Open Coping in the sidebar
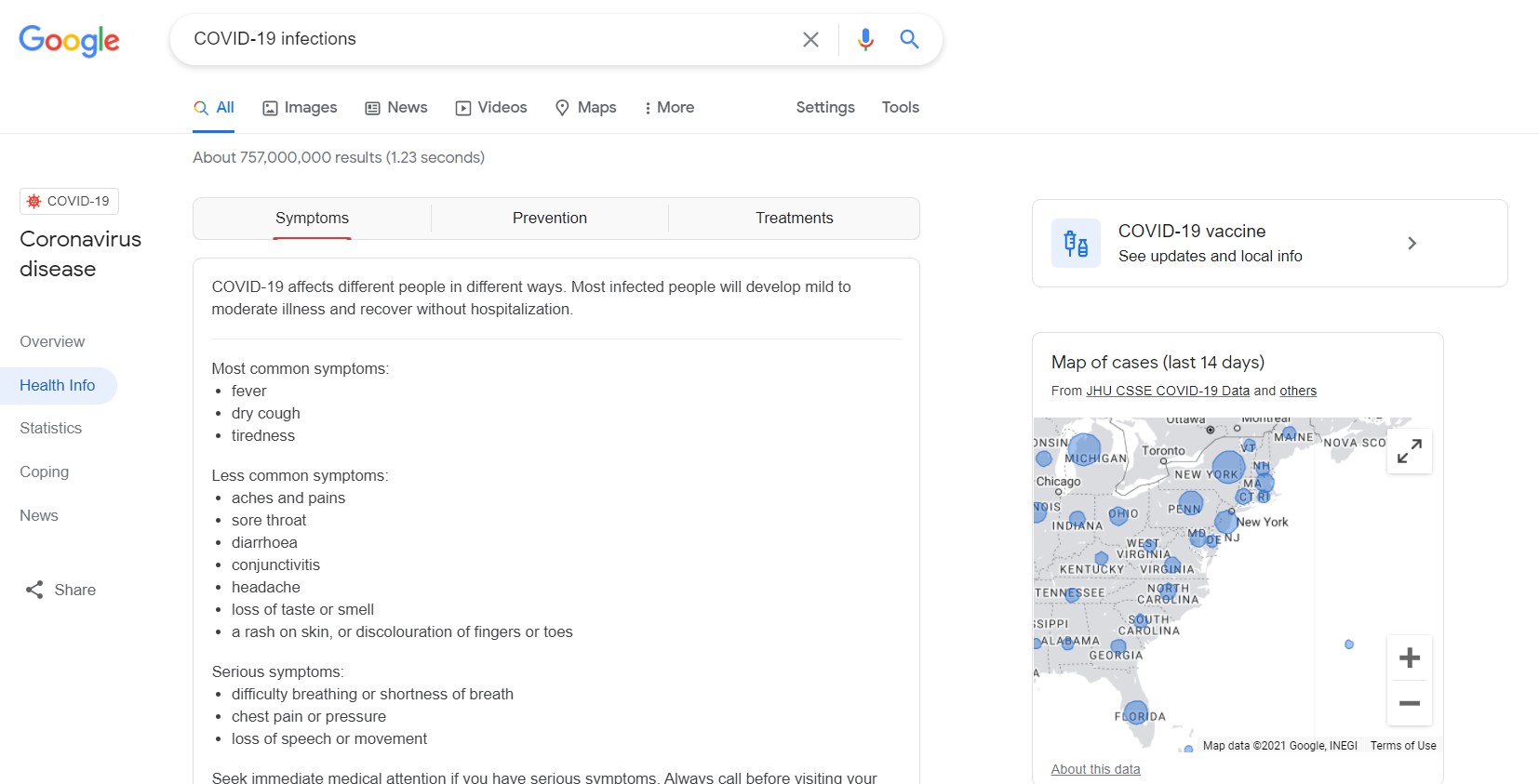 pyautogui.click(x=45, y=472)
